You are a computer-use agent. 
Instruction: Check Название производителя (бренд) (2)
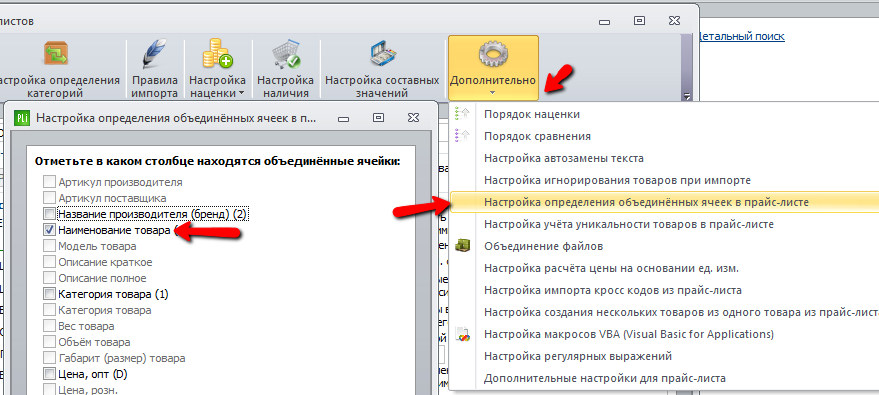pos(50,214)
